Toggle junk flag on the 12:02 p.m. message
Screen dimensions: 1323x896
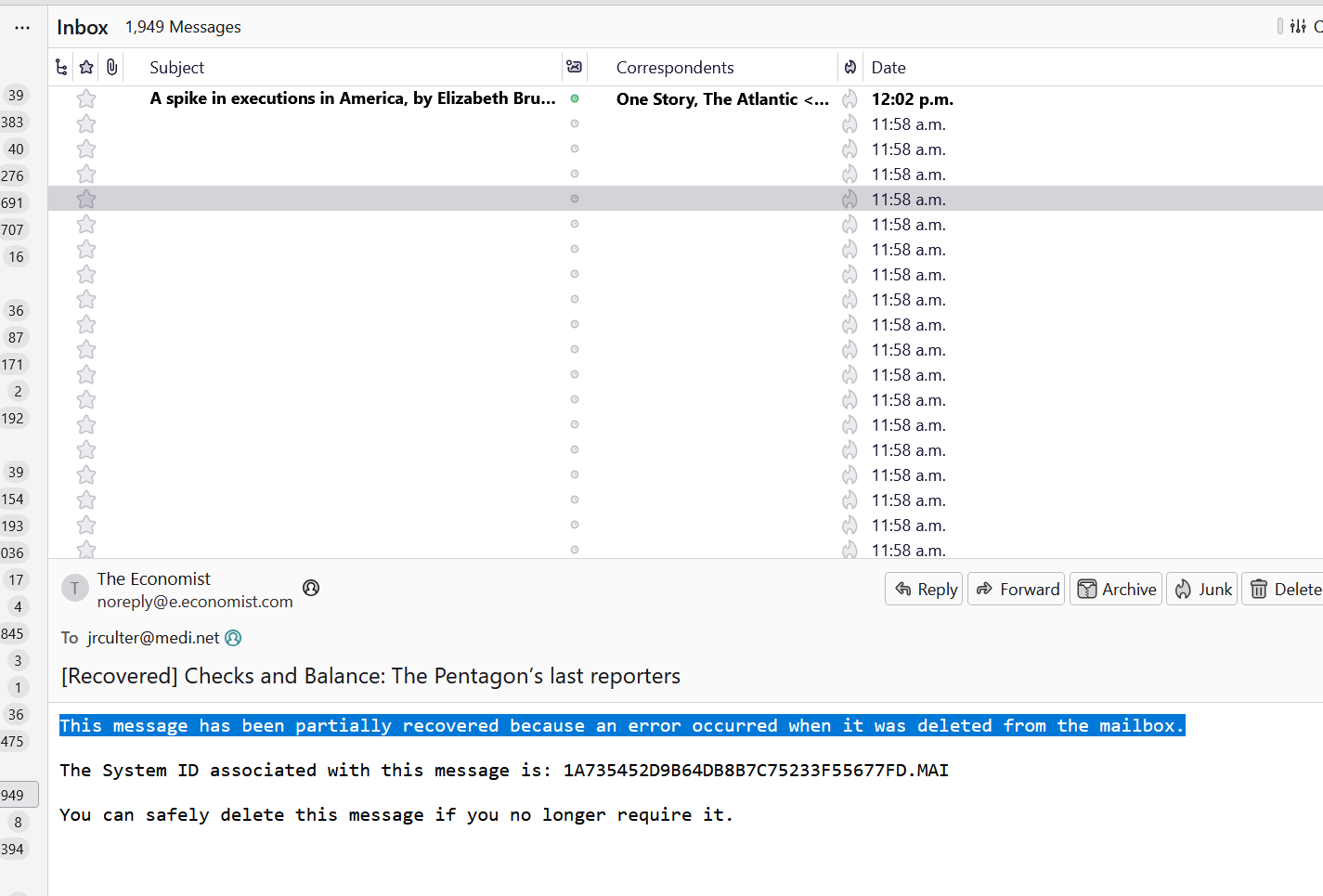coord(850,98)
